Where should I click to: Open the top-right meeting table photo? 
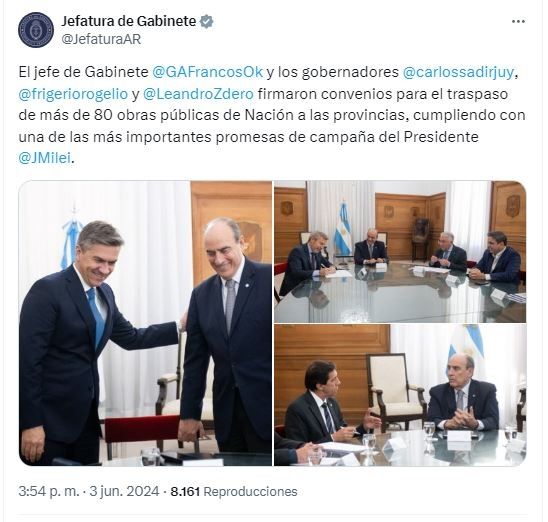pyautogui.click(x=400, y=252)
